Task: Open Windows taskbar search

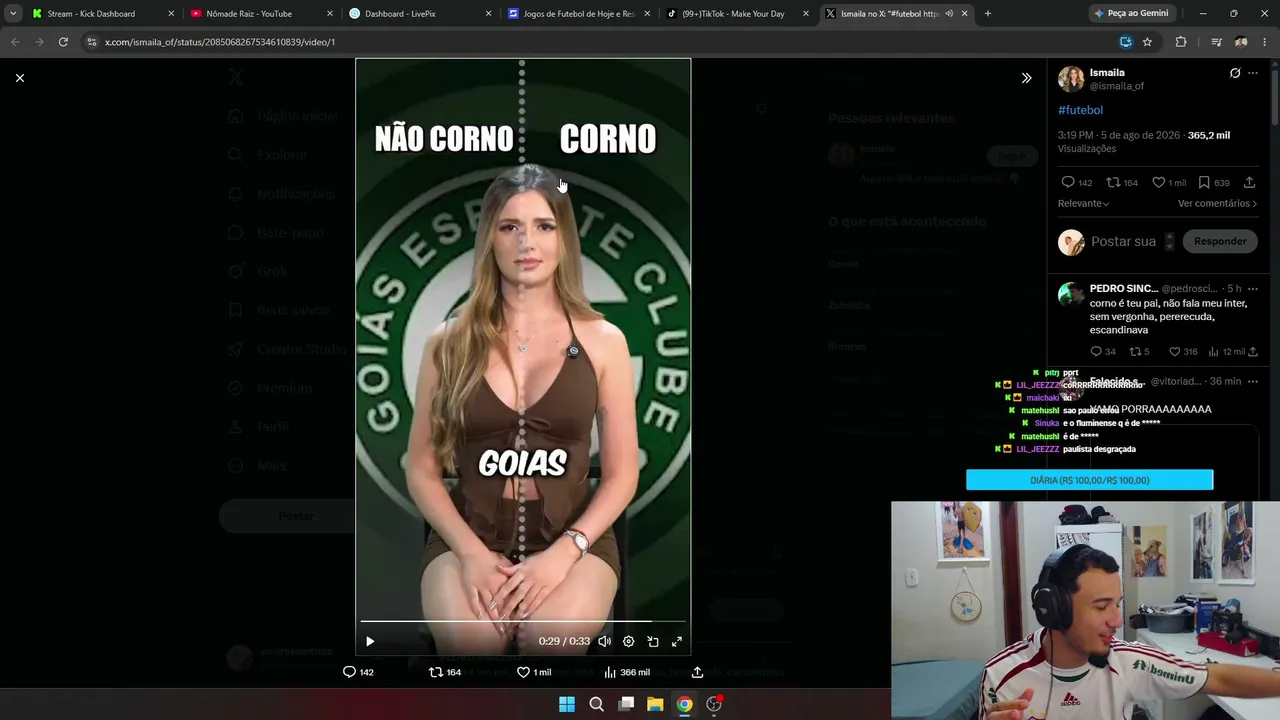Action: 597,704
